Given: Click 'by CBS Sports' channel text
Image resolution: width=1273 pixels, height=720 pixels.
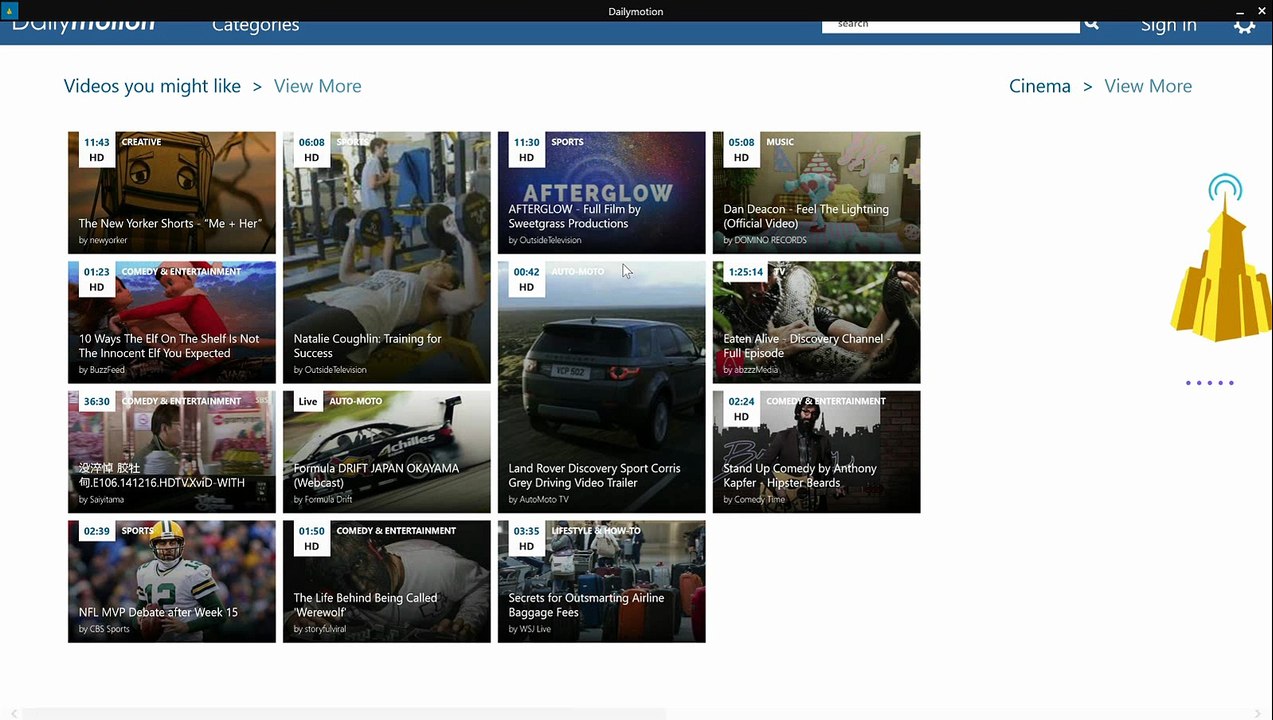Looking at the screenshot, I should pyautogui.click(x=104, y=629).
